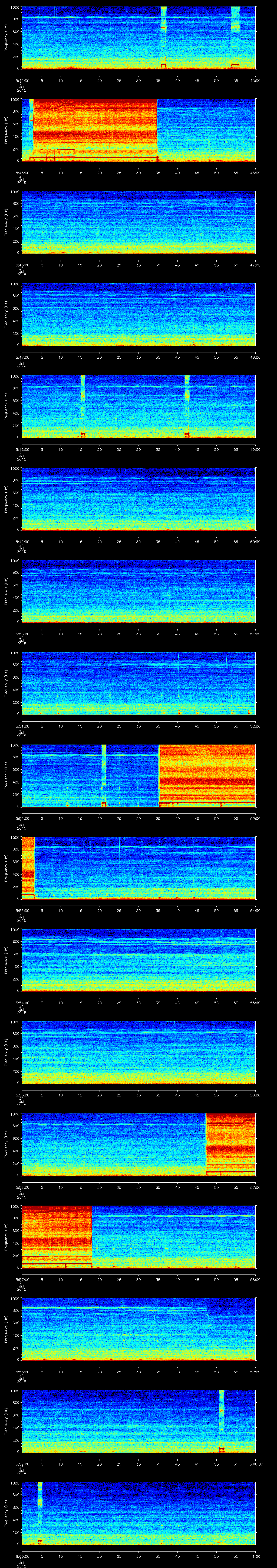The width and height of the screenshot is (277, 1568).
Task: Click the red noise block in the 5:52:00 spectrogram
Action: coord(207,775)
